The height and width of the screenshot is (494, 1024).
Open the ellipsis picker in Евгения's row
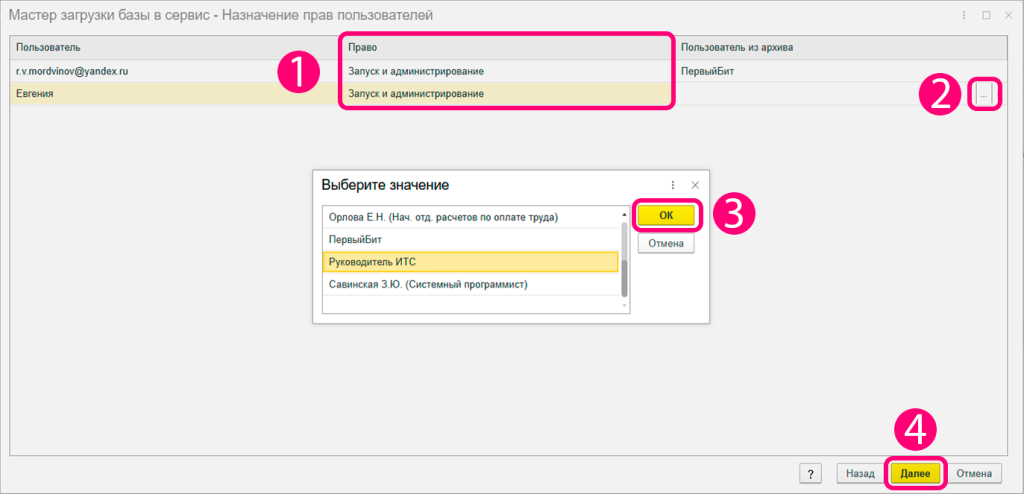[x=983, y=95]
